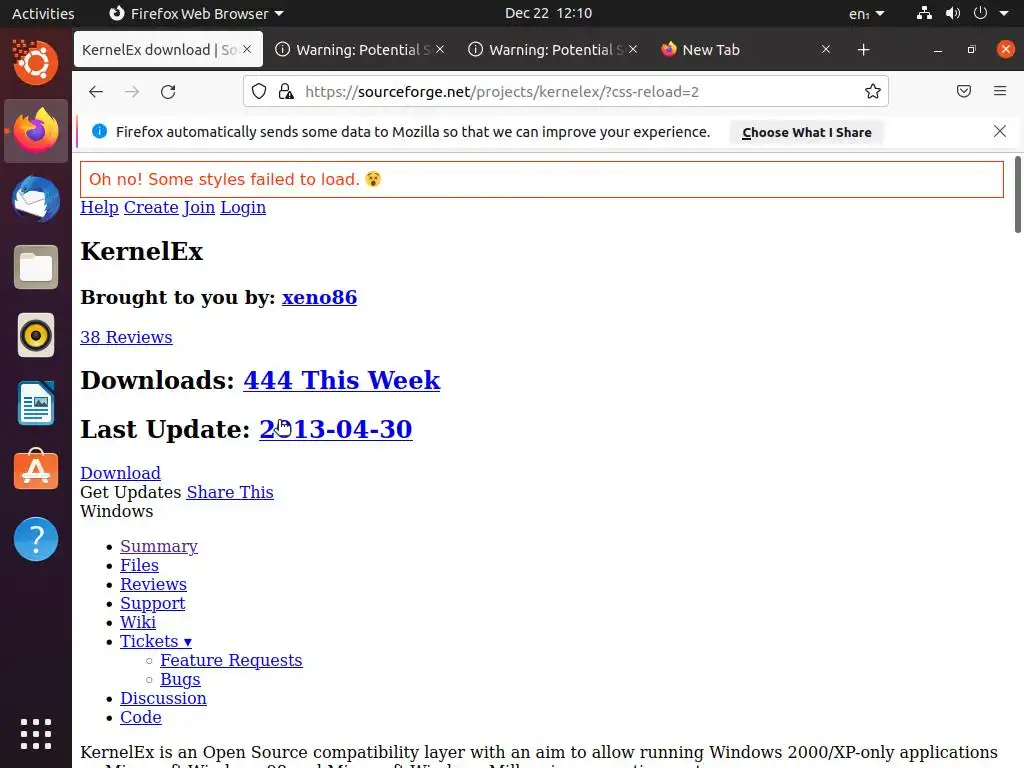Click the Download link
1024x768 pixels.
(x=120, y=473)
